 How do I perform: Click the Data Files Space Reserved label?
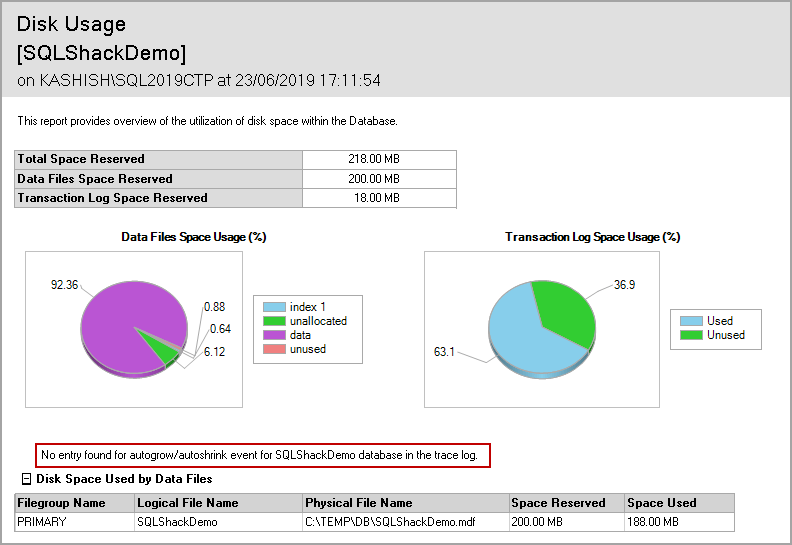coord(95,179)
